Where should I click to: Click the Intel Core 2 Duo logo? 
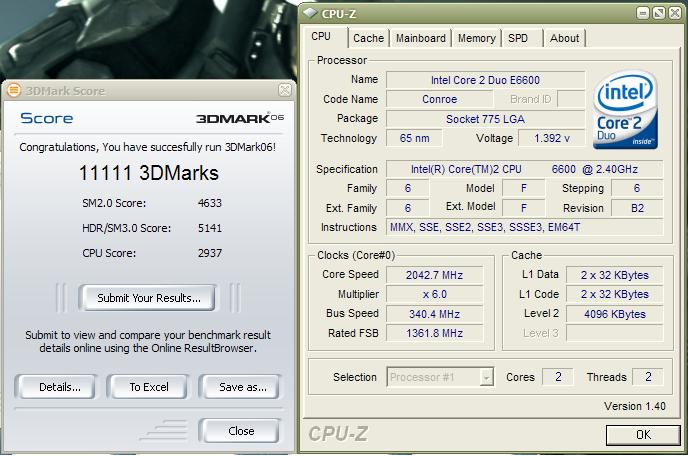click(625, 110)
